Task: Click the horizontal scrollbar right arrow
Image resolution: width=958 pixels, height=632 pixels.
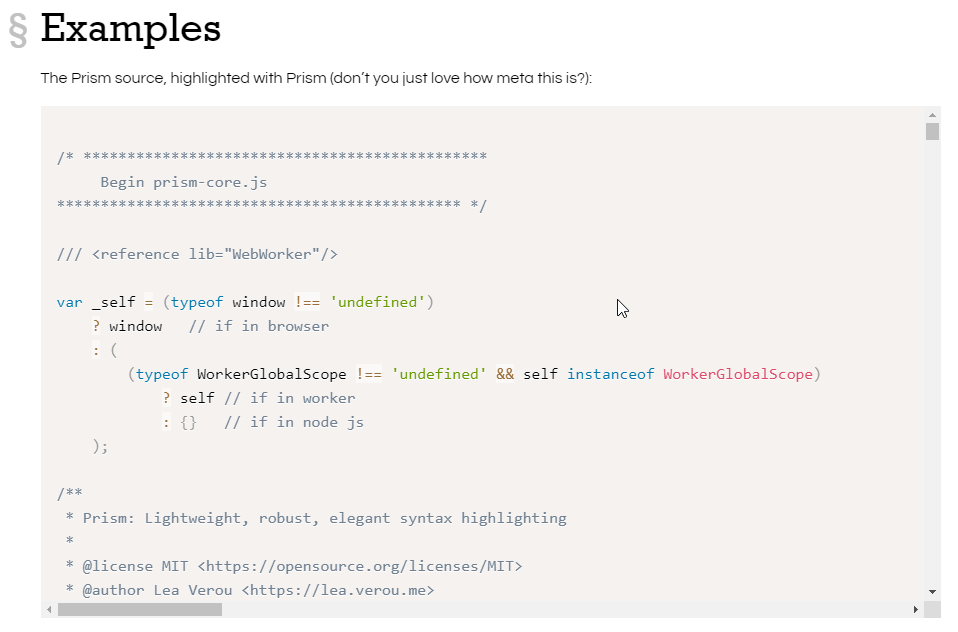Action: click(915, 609)
